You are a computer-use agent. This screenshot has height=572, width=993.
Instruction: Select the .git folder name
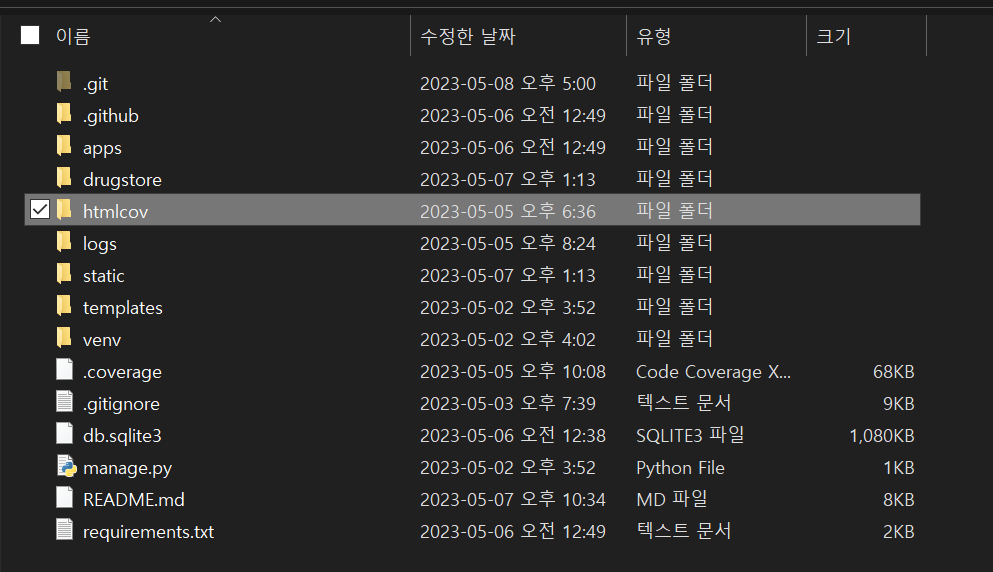coord(96,84)
